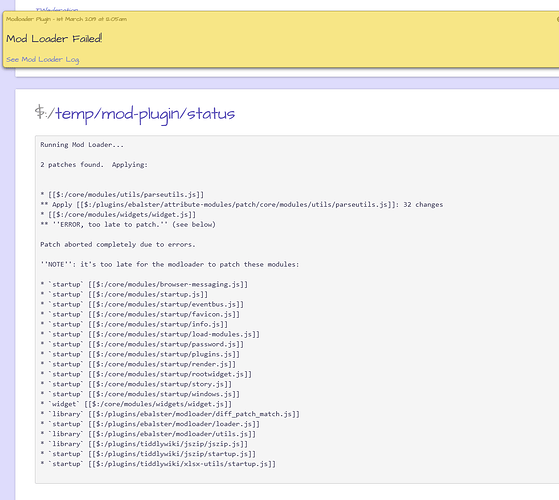The height and width of the screenshot is (500, 559).
Task: Click the partially hidden link above the alert
Action: [57, 9]
